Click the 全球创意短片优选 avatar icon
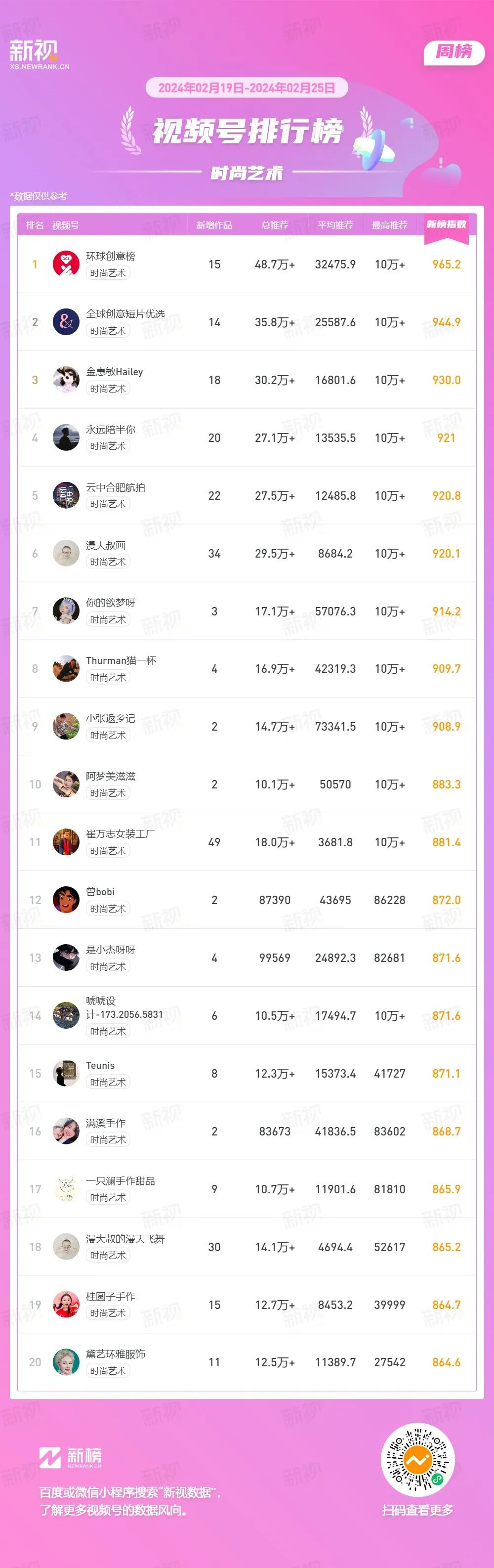 click(x=66, y=322)
